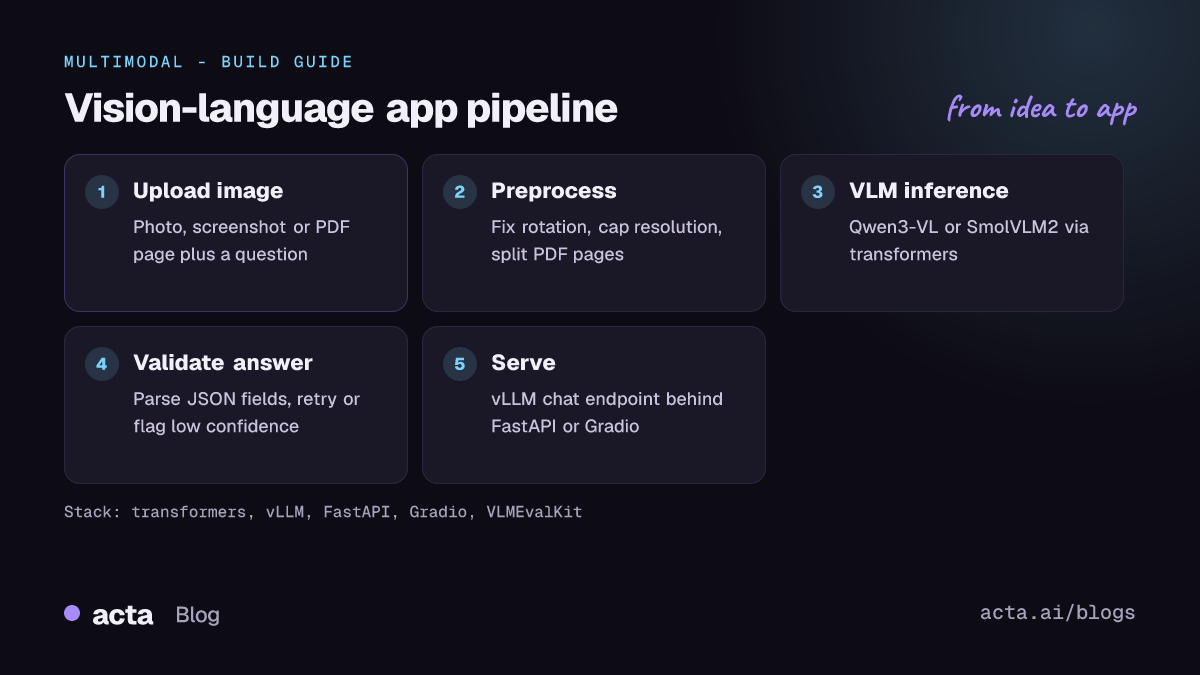The image size is (1200, 675).
Task: Click the 'Vision-language app pipeline' heading
Action: (341, 109)
